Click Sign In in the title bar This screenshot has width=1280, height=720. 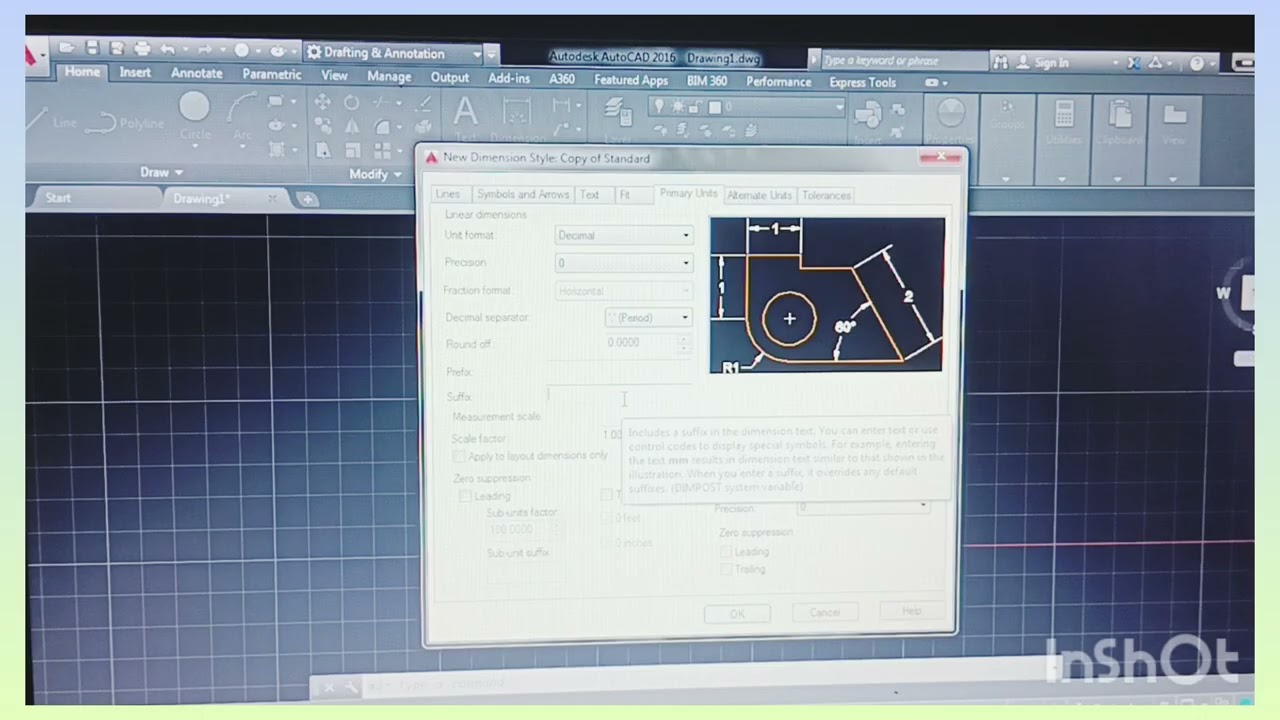tap(1051, 62)
